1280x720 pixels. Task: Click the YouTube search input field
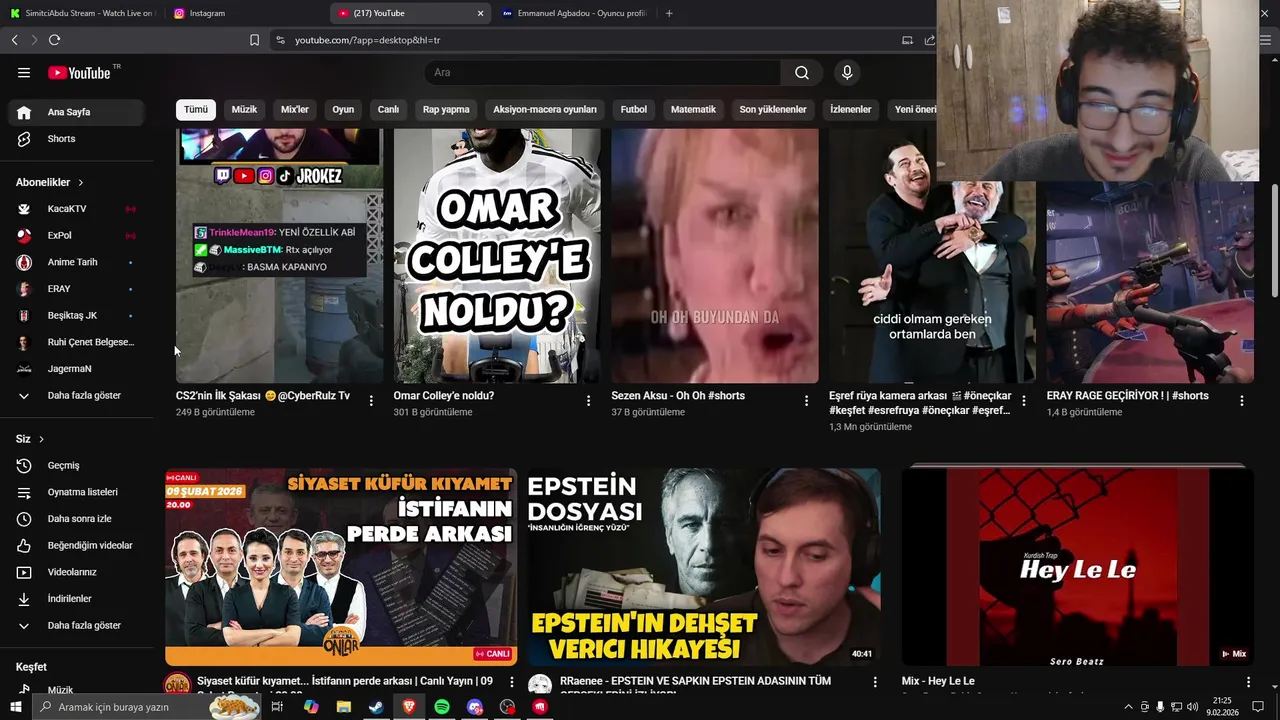click(603, 73)
